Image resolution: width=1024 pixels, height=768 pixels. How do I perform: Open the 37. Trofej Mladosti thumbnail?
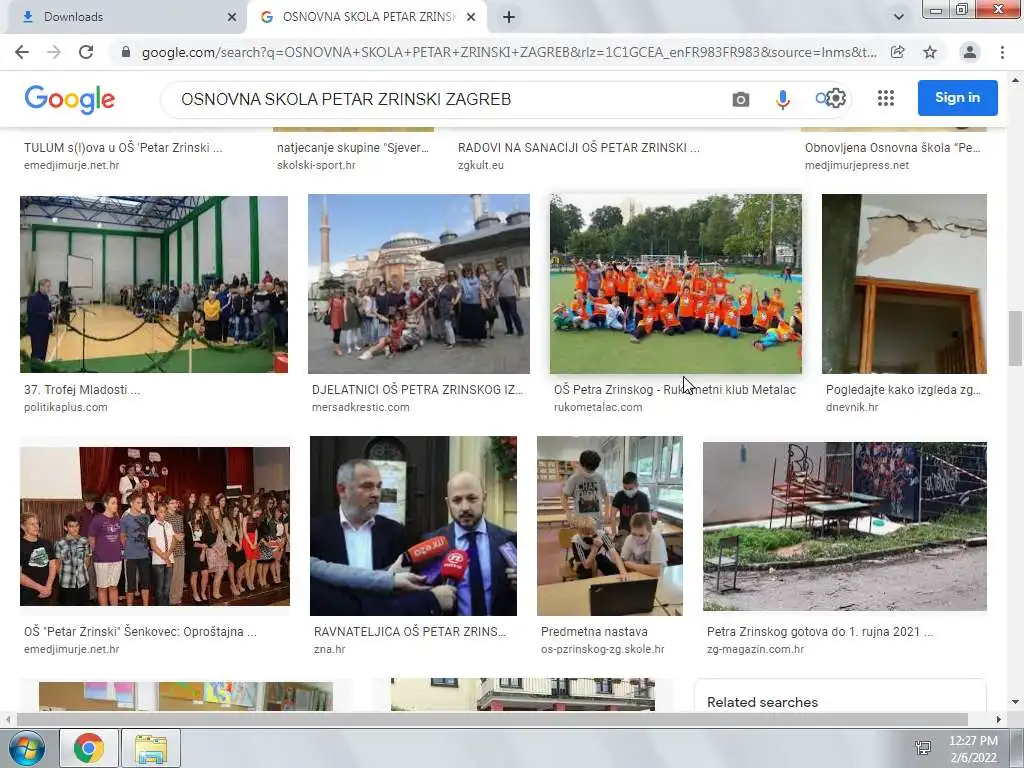154,284
